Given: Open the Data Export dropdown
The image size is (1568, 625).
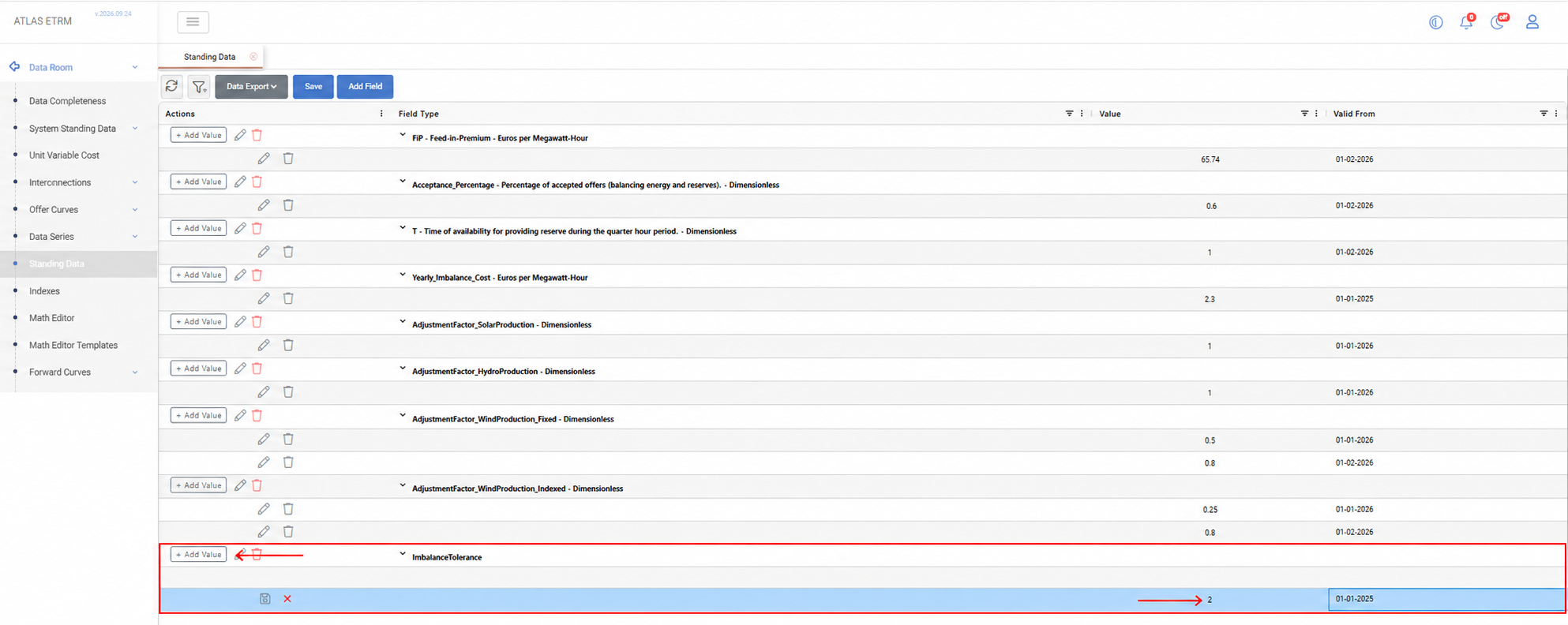Looking at the screenshot, I should tap(251, 86).
